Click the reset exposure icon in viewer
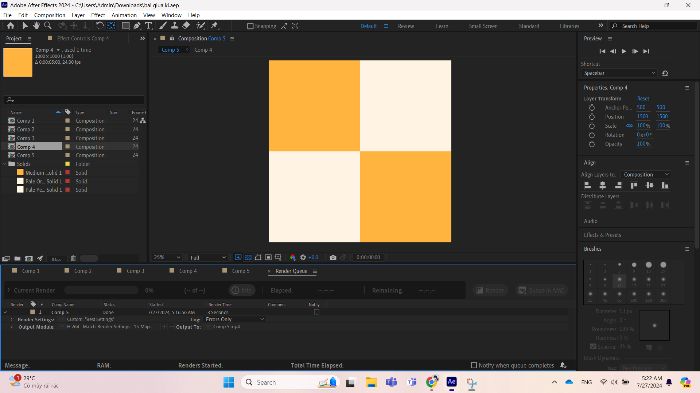The image size is (700, 393). [x=303, y=257]
